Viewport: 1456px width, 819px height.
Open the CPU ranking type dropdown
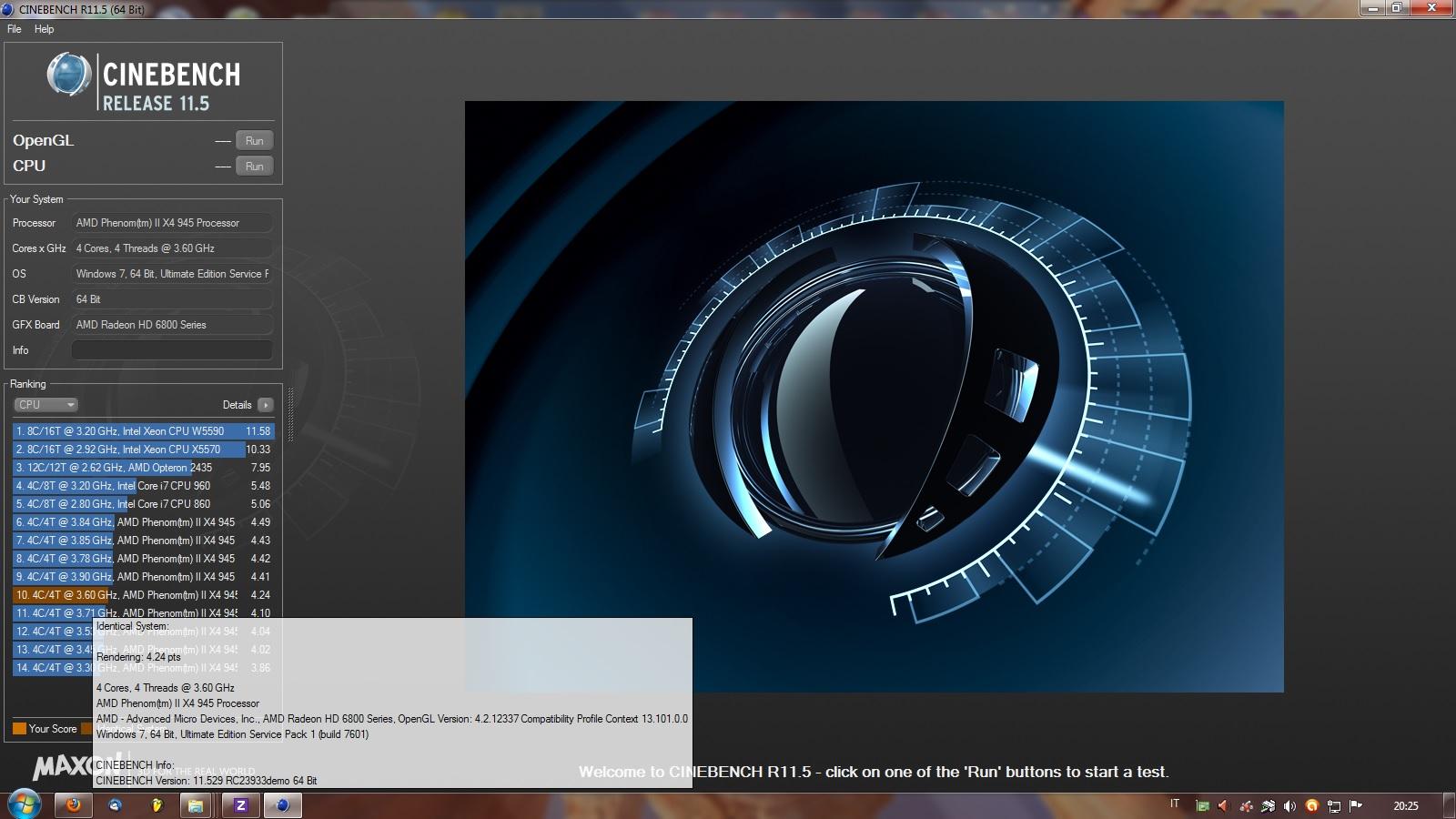coord(45,405)
